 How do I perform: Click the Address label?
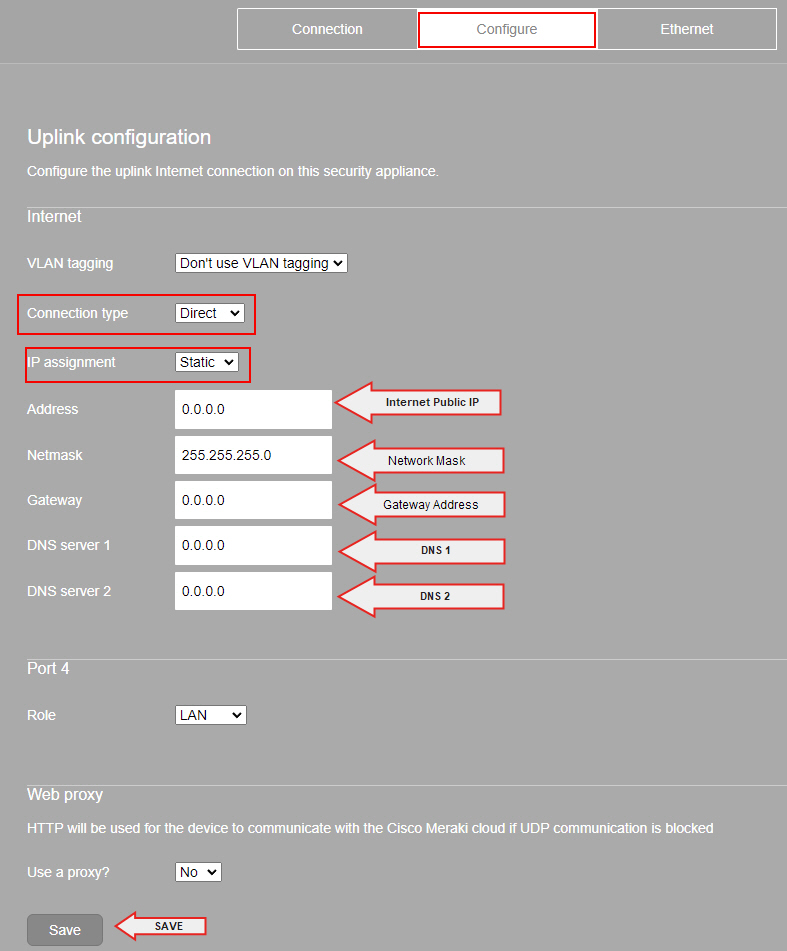(53, 409)
